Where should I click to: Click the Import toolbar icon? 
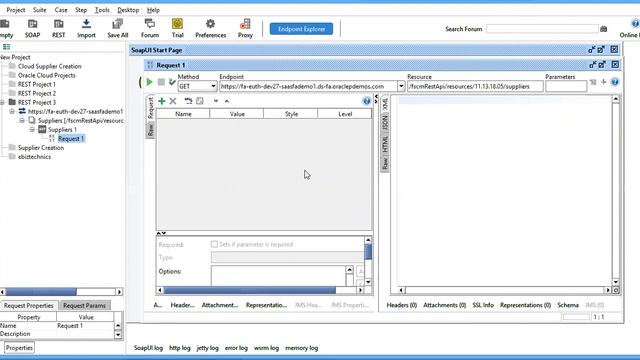click(x=86, y=28)
